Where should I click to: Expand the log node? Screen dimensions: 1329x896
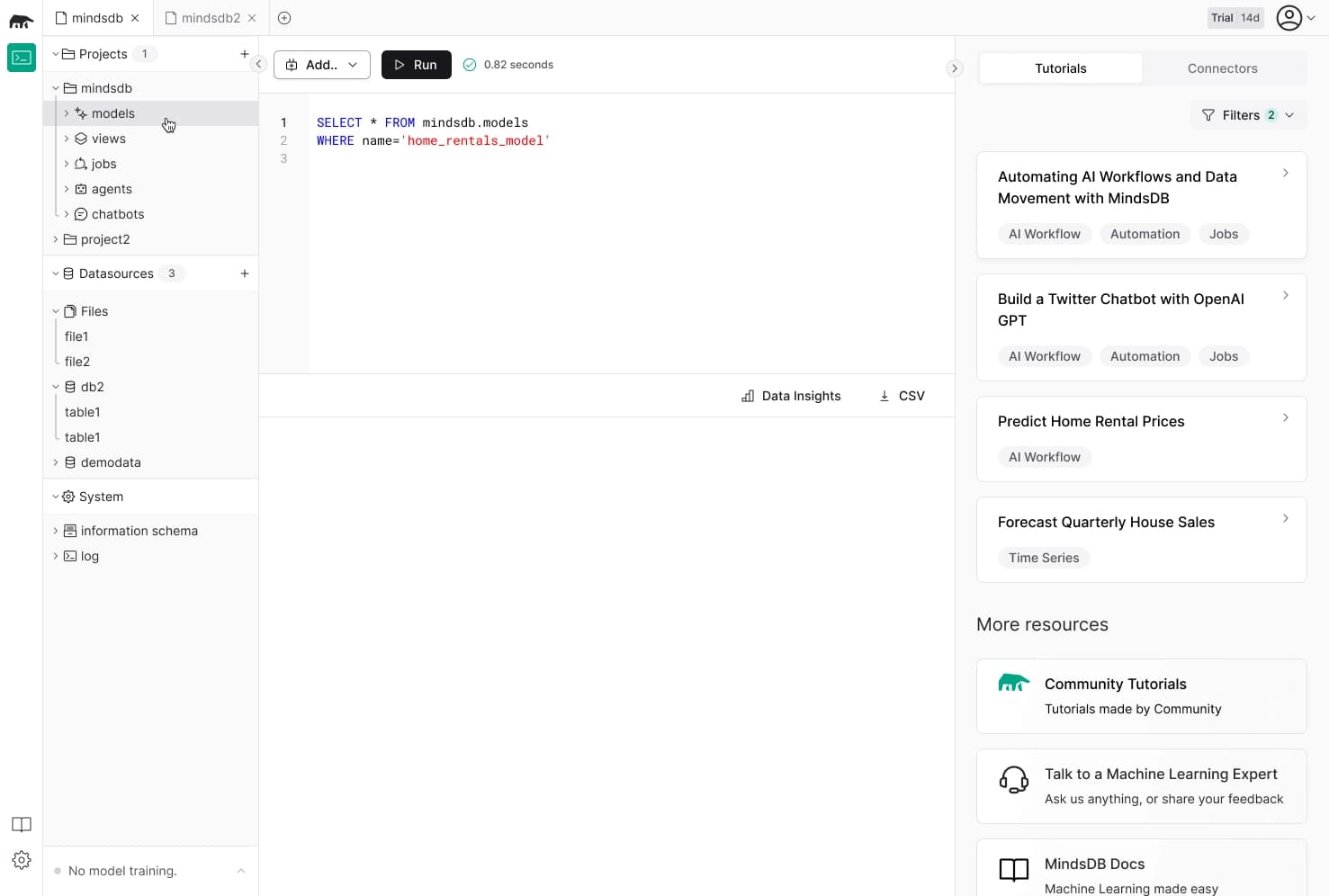(55, 556)
